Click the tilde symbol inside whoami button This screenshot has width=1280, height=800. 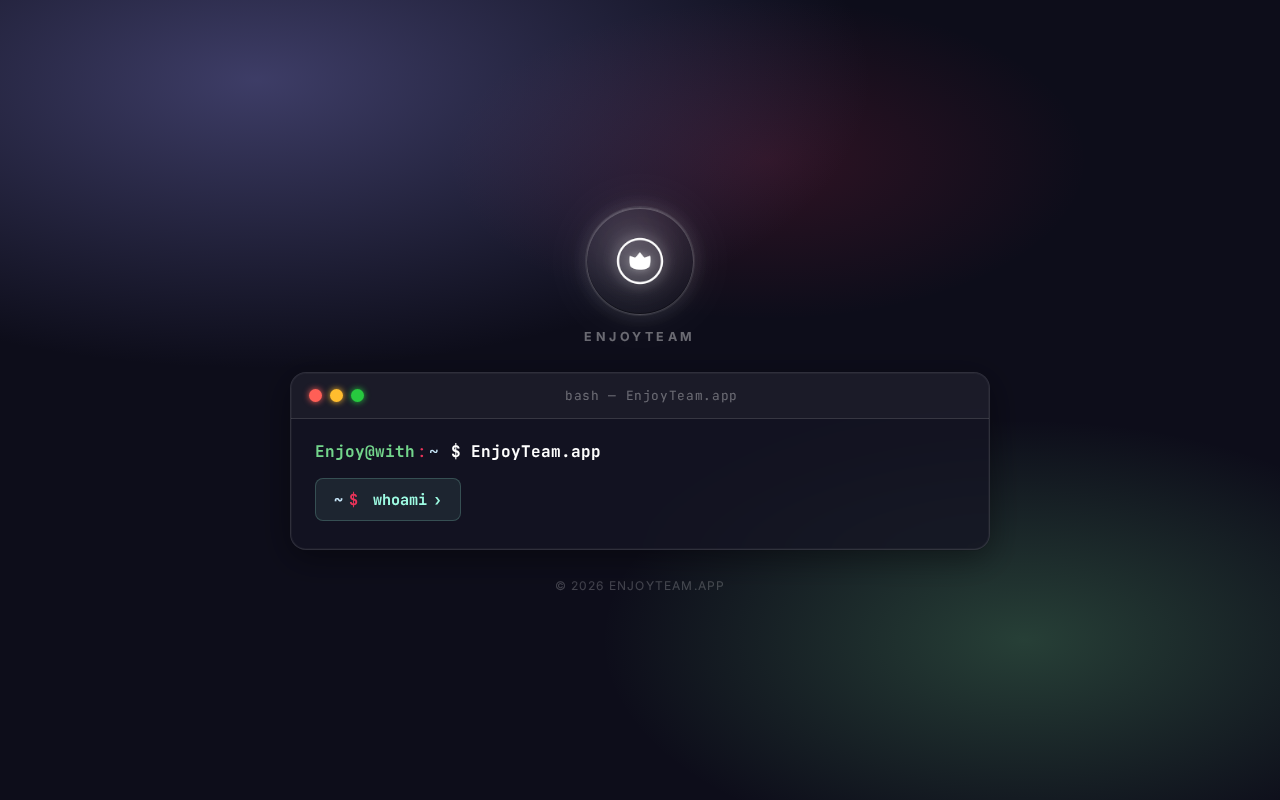[338, 500]
